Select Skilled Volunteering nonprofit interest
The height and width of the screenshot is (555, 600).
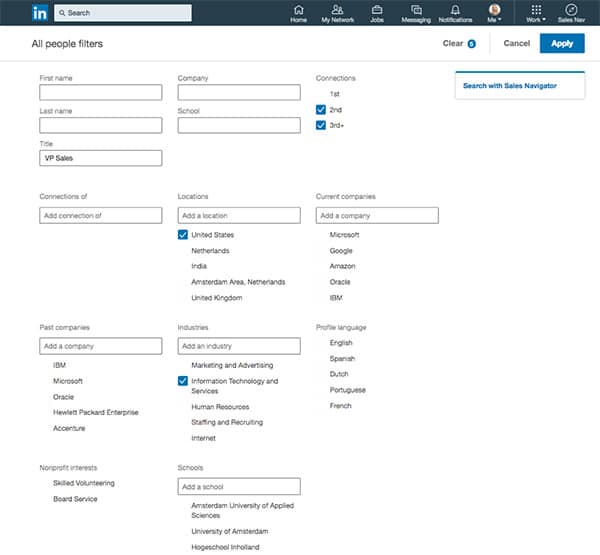point(84,483)
